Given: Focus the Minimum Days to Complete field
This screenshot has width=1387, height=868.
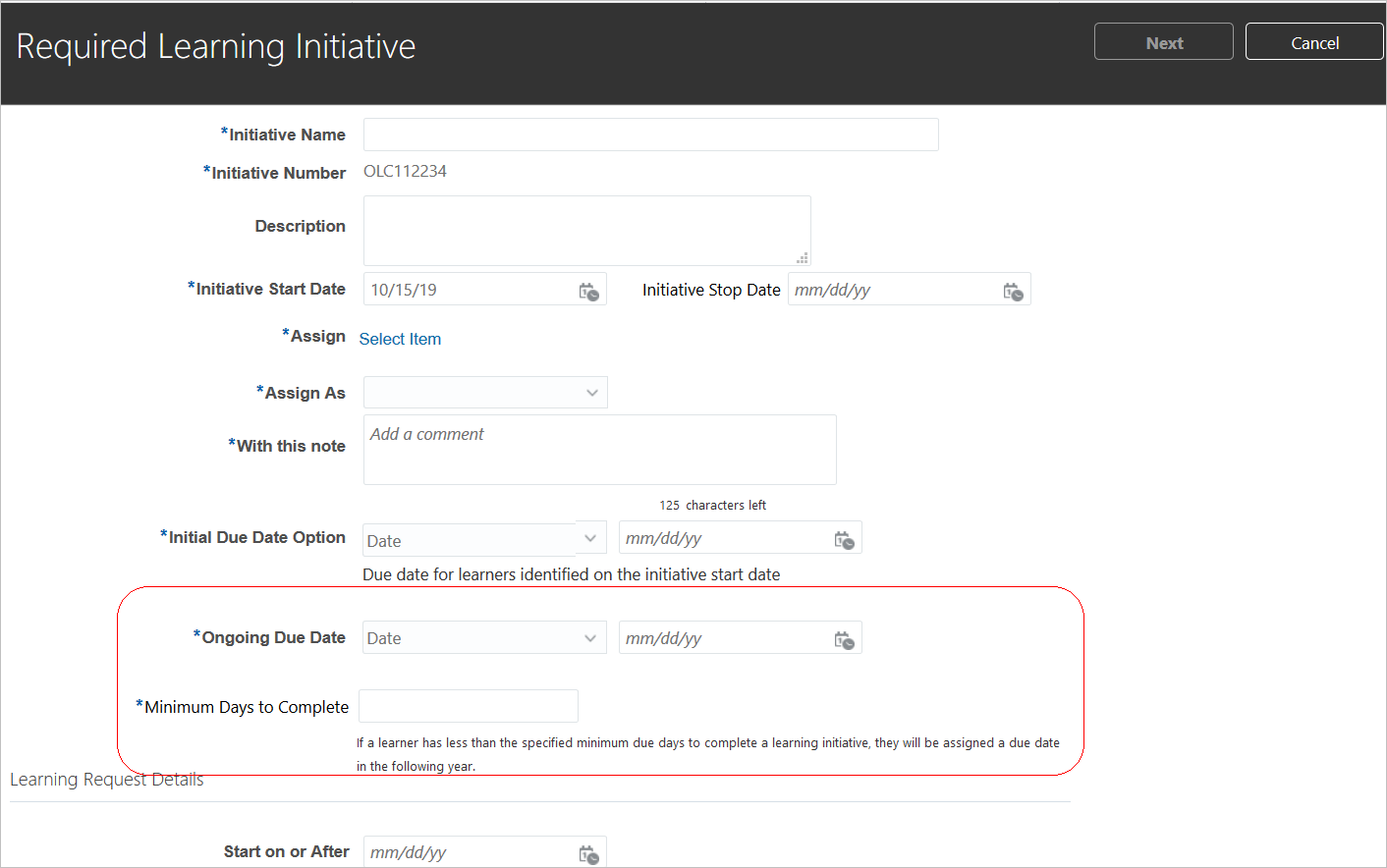Looking at the screenshot, I should (x=469, y=706).
